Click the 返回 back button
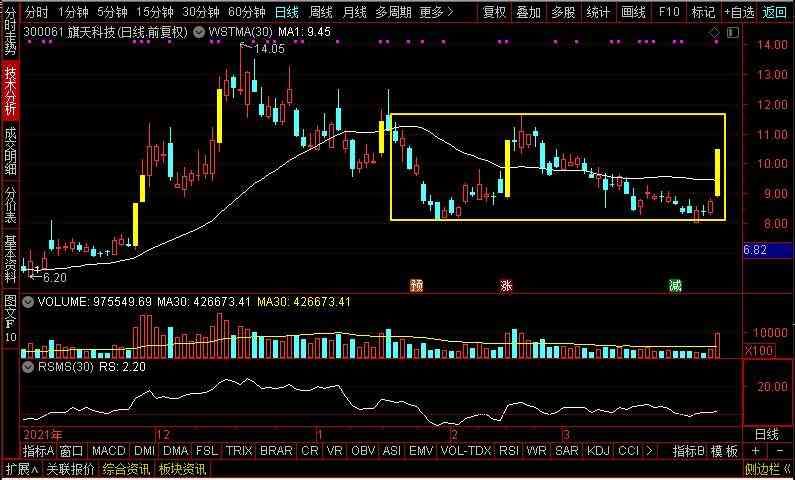 [x=774, y=12]
